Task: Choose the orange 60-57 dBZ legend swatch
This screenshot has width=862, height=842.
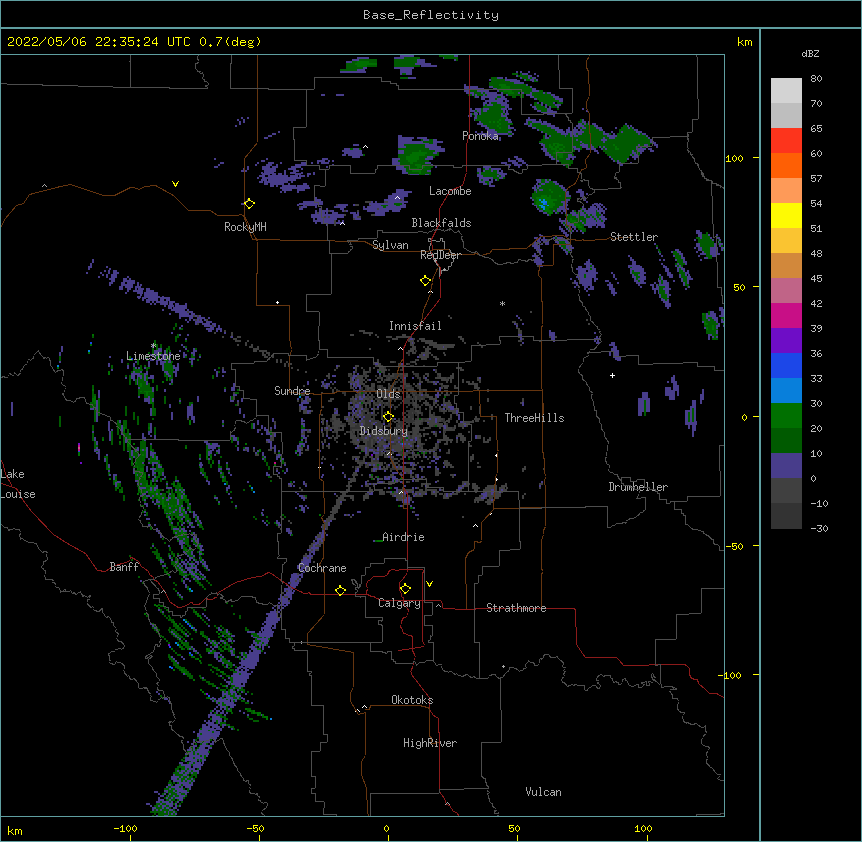Action: (x=786, y=166)
